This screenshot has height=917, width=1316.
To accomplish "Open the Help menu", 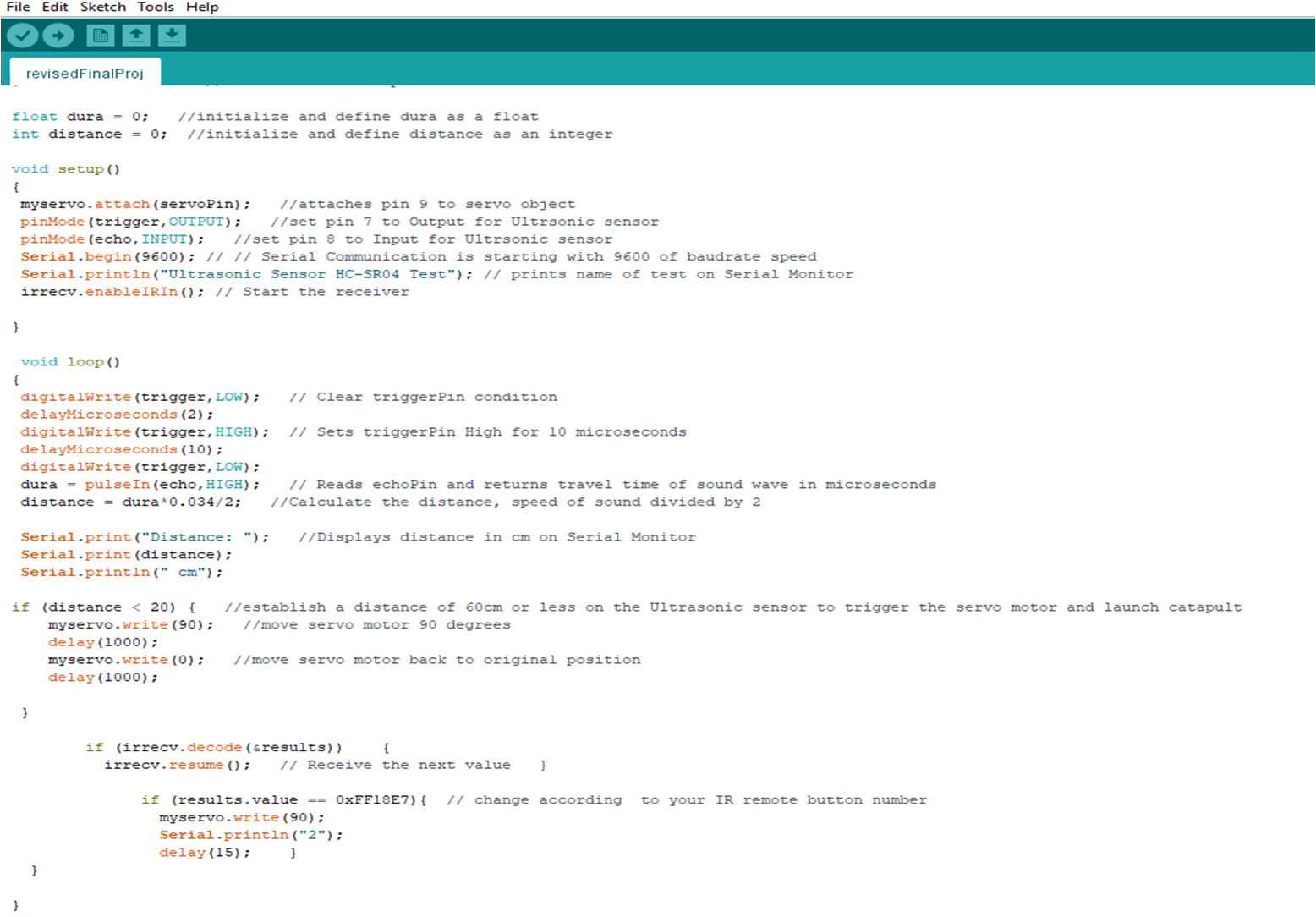I will pyautogui.click(x=202, y=7).
